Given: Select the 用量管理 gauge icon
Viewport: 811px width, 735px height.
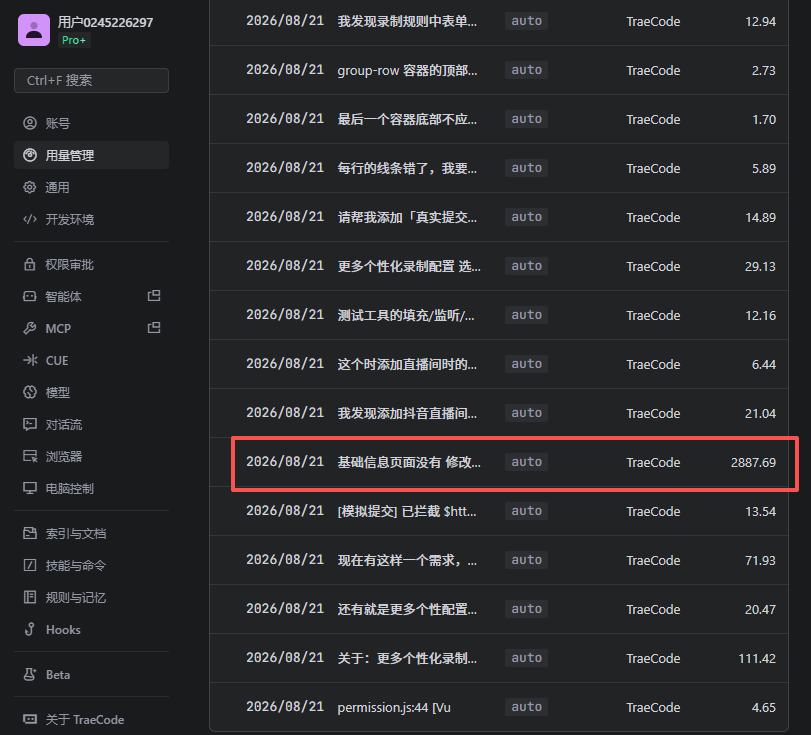Looking at the screenshot, I should [x=30, y=155].
